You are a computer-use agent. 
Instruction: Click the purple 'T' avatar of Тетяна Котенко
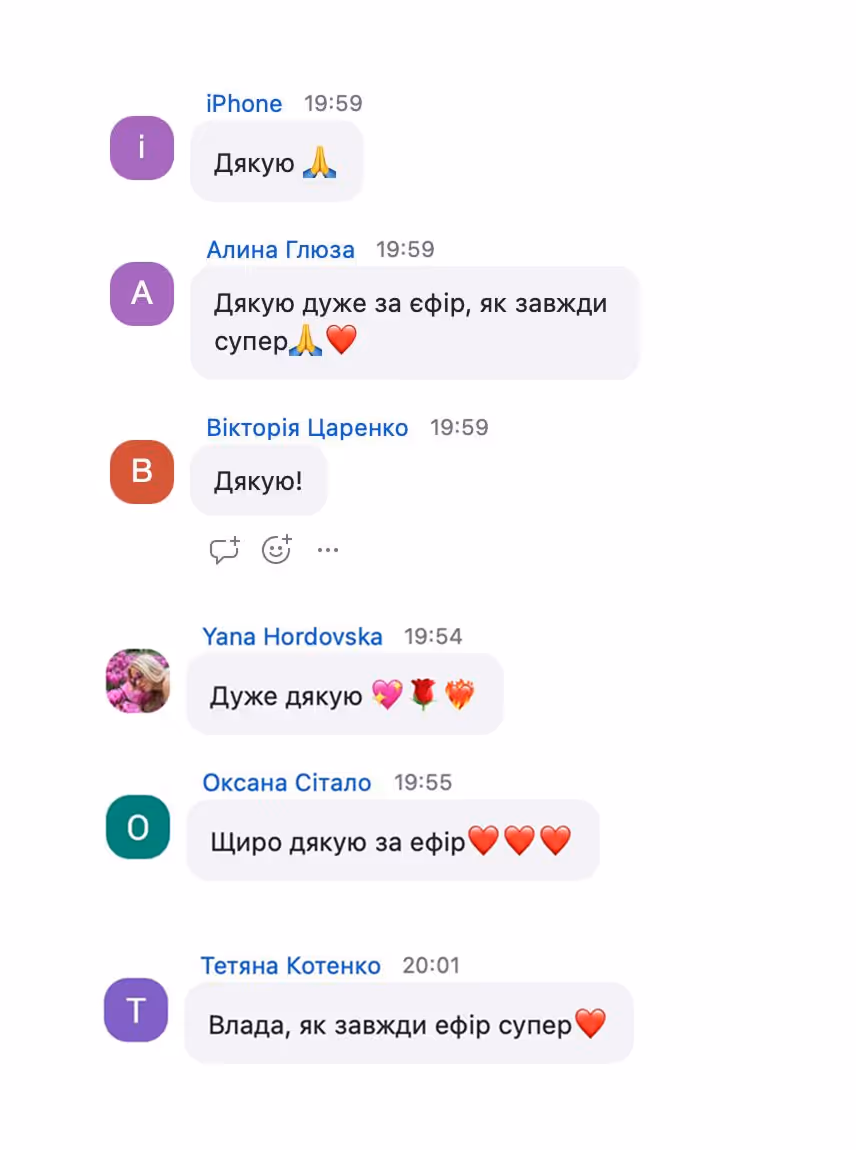pos(136,1010)
